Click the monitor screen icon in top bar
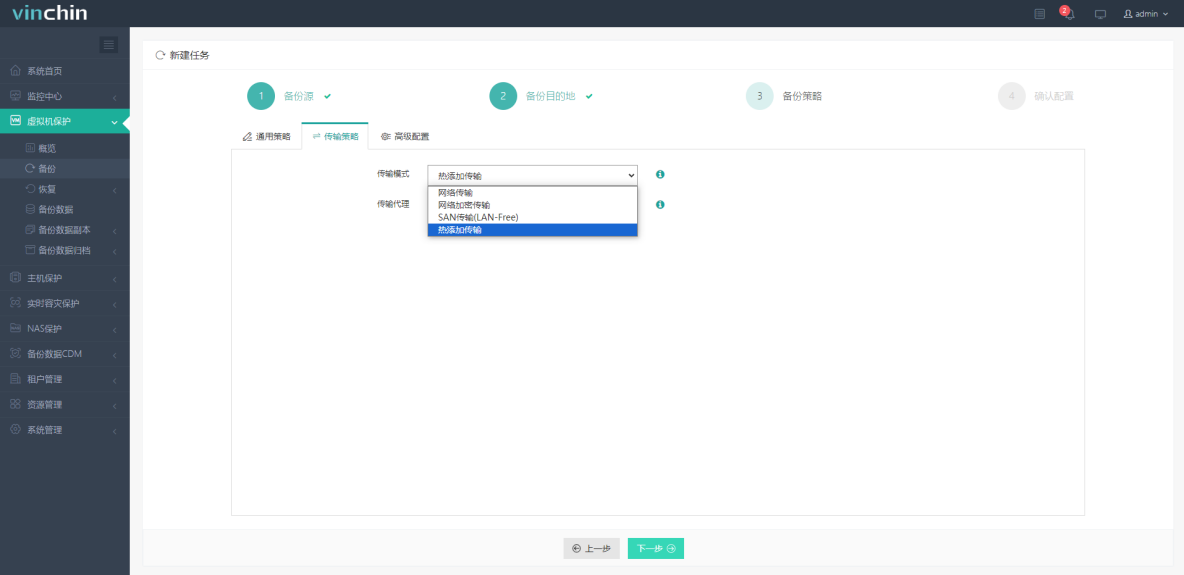Image resolution: width=1184 pixels, height=575 pixels. [x=1100, y=14]
